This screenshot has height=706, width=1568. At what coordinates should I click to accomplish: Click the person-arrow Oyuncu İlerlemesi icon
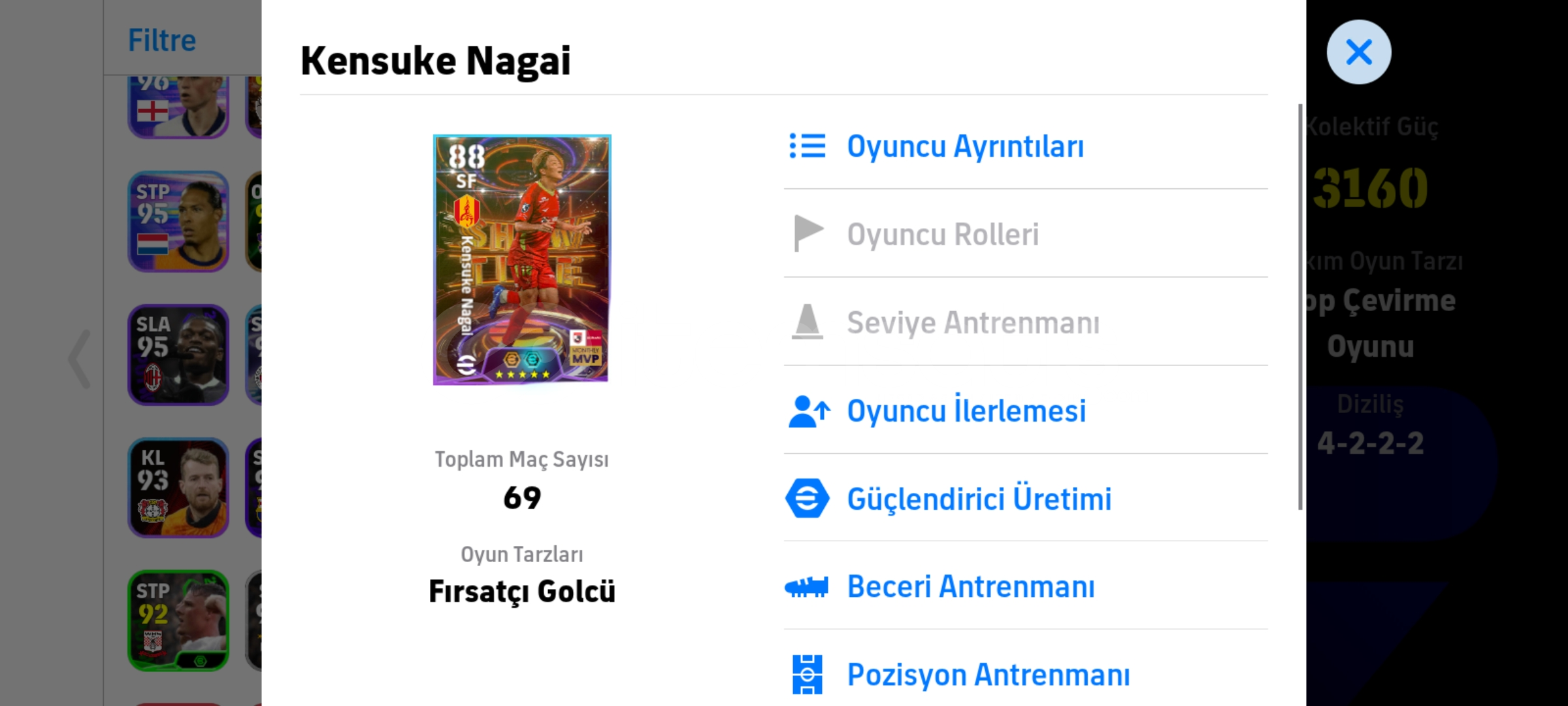(x=809, y=411)
